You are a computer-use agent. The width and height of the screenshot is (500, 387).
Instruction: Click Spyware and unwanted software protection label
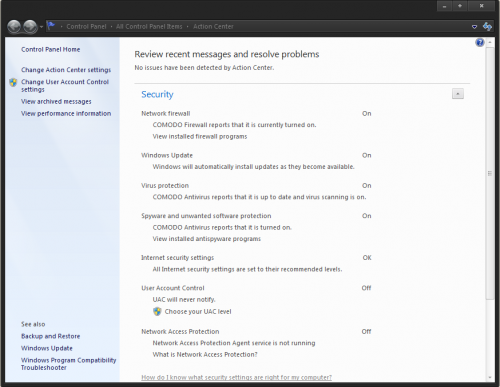[x=206, y=216]
